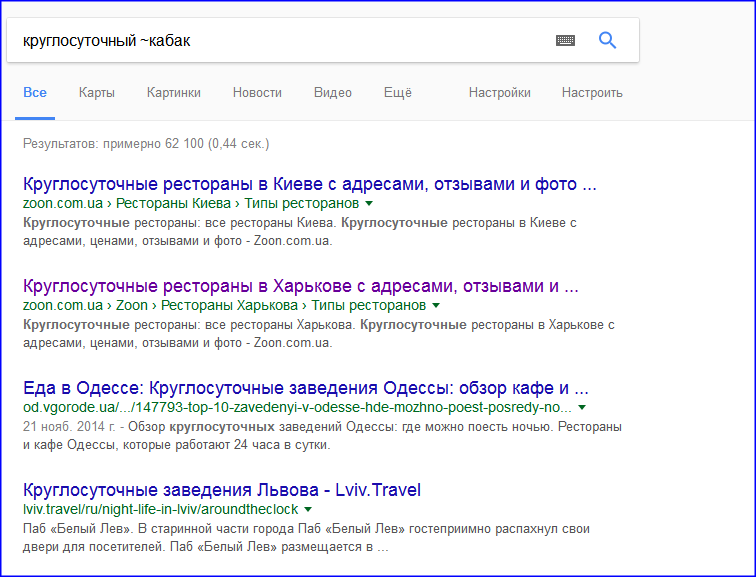Expand dropdown arrow next to lviv.travel URL
The image size is (756, 577).
pyautogui.click(x=308, y=510)
